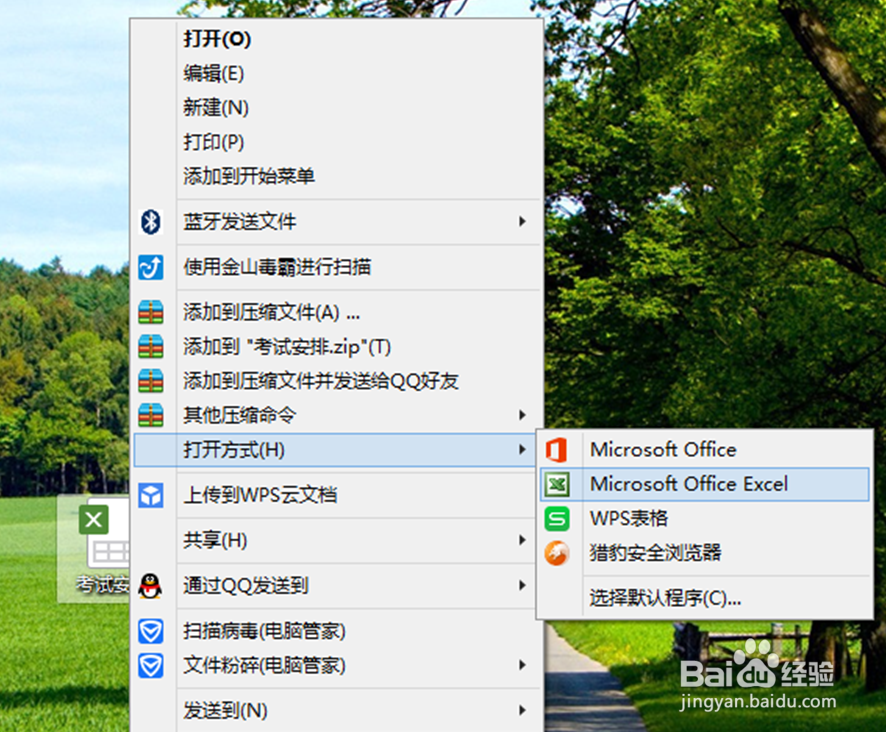Screen dimensions: 886x732
Task: Click archive icon beside 添加到压缩文件并发送给QQ好友
Action: (x=151, y=381)
